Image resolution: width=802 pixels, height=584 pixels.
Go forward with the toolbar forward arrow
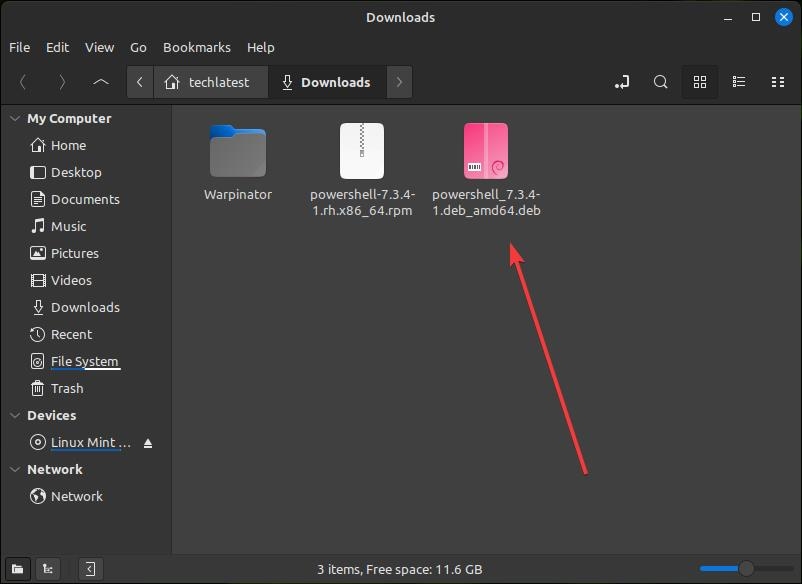point(62,82)
